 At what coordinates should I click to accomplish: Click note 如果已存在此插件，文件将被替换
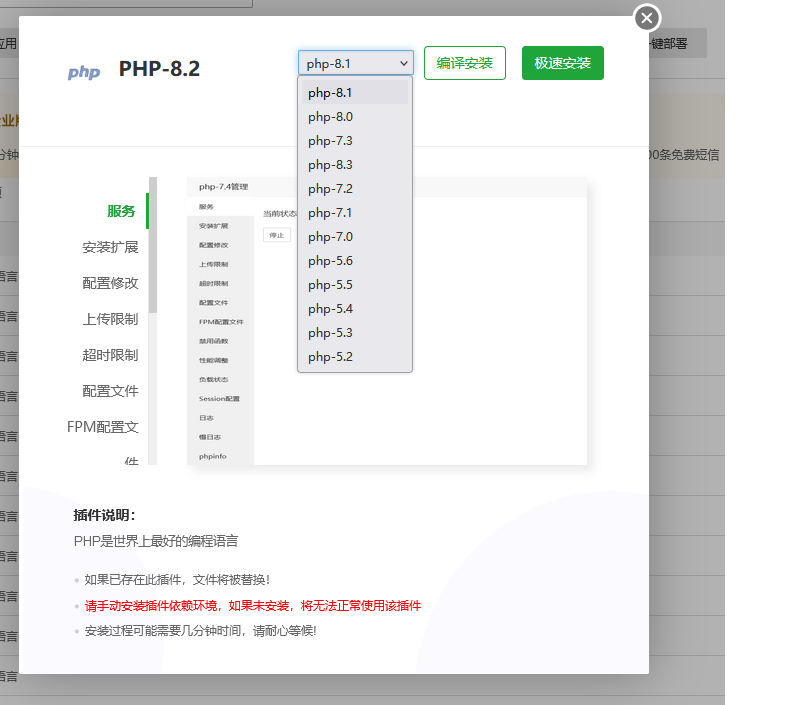[x=177, y=580]
